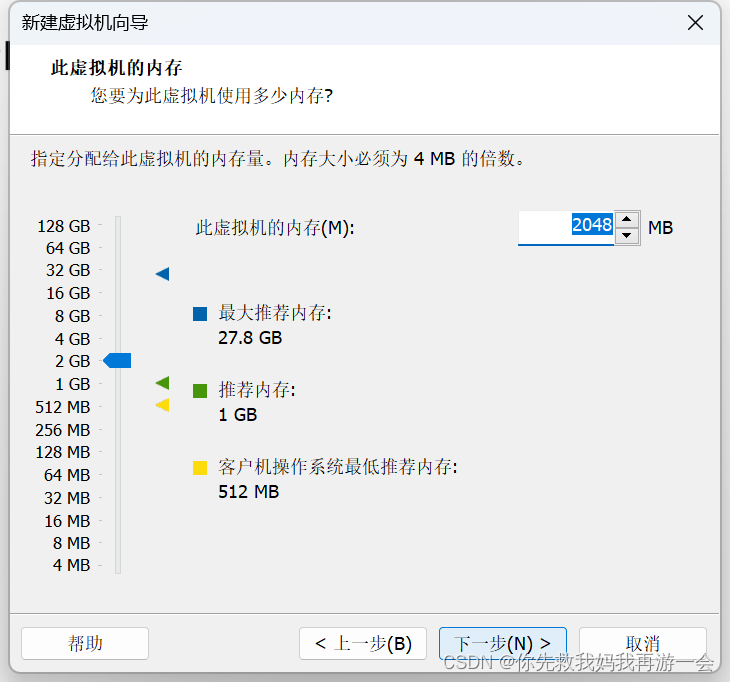Screen dimensions: 730x682
Task: Click the 128 GB slider label
Action: (x=63, y=226)
